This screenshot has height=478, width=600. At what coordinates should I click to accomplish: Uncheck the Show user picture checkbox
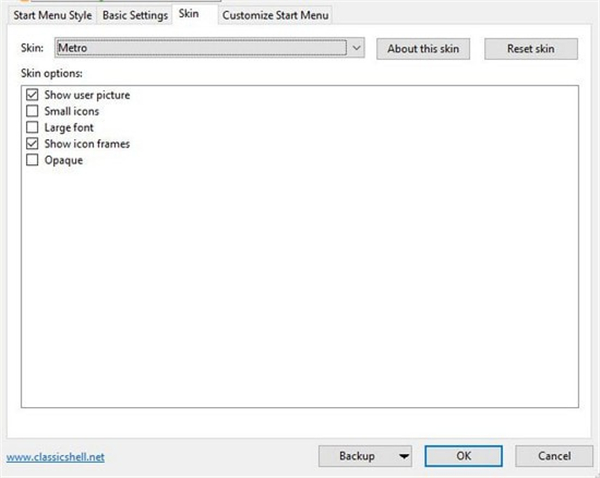click(x=32, y=95)
